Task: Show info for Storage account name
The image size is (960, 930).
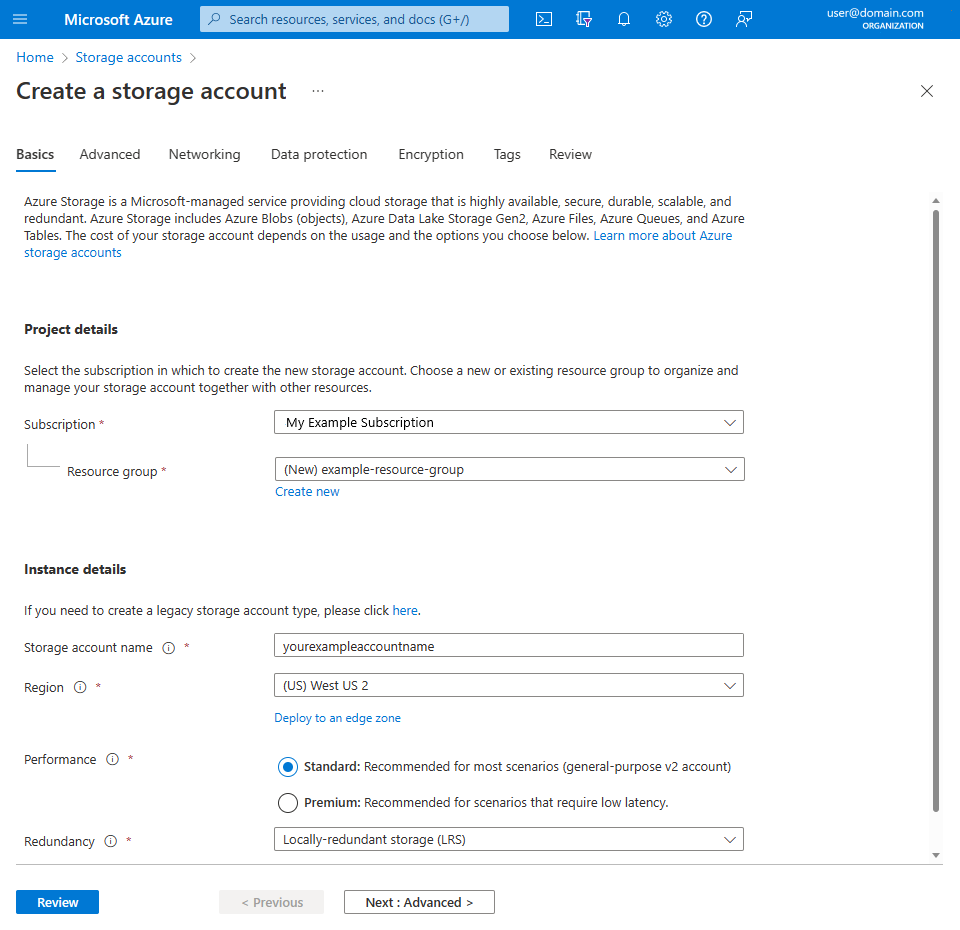Action: pyautogui.click(x=168, y=648)
